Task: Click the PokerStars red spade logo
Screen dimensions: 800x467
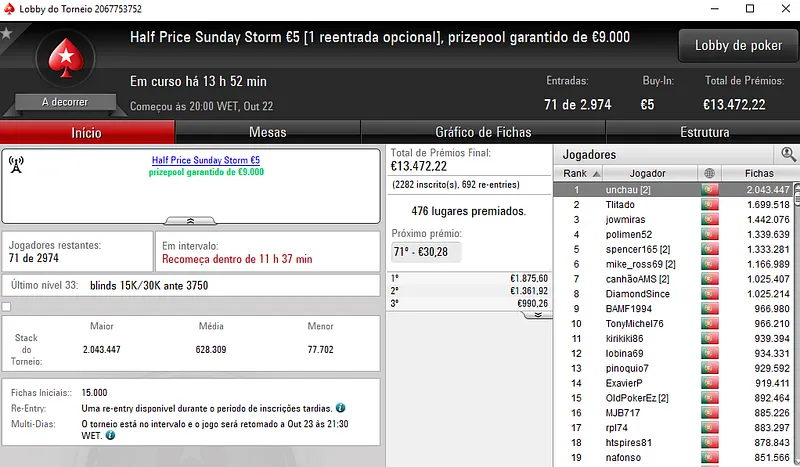Action: pos(65,58)
